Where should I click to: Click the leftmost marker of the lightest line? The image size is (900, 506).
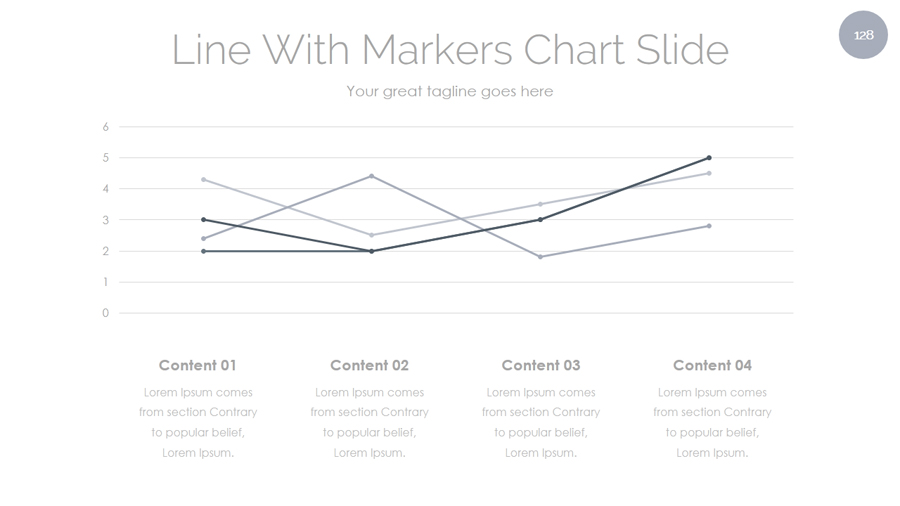coord(204,180)
